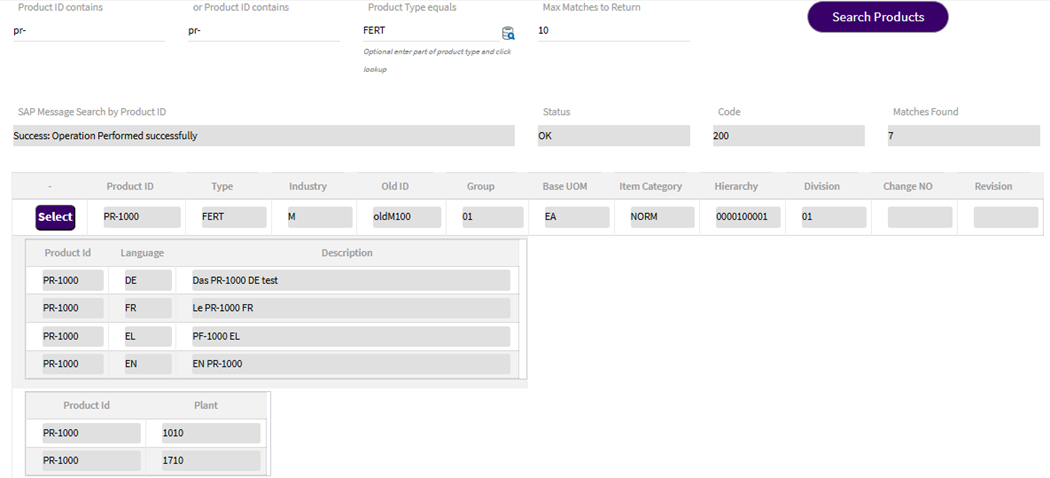Click the NORM item category cell
The image size is (1050, 478).
(662, 218)
